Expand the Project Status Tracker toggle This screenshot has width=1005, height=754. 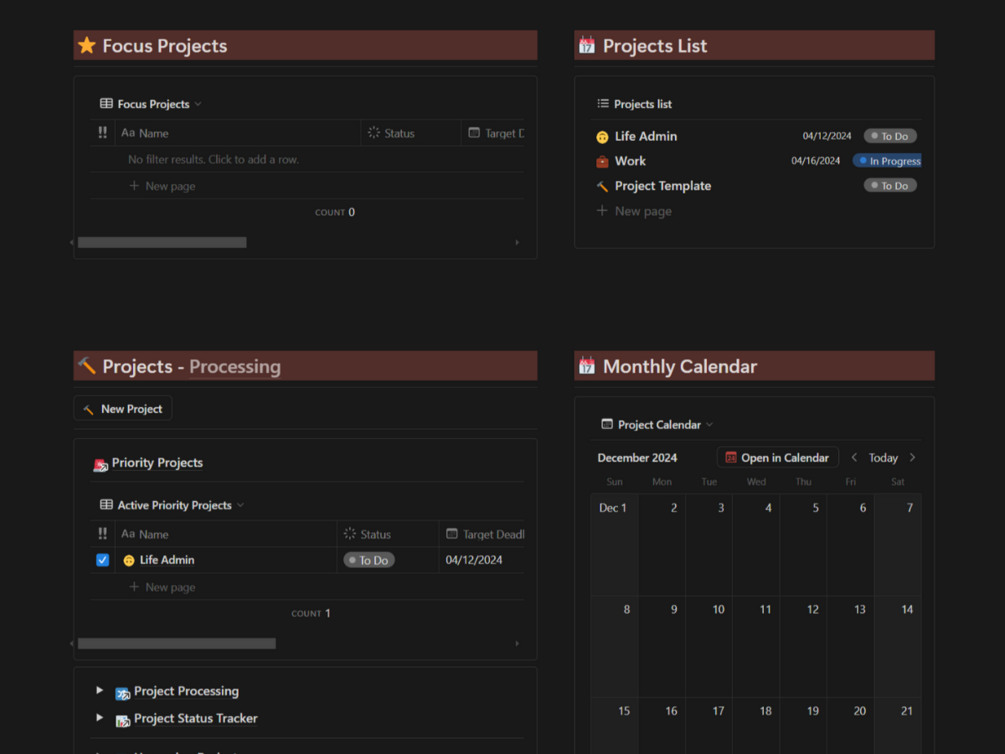click(99, 717)
